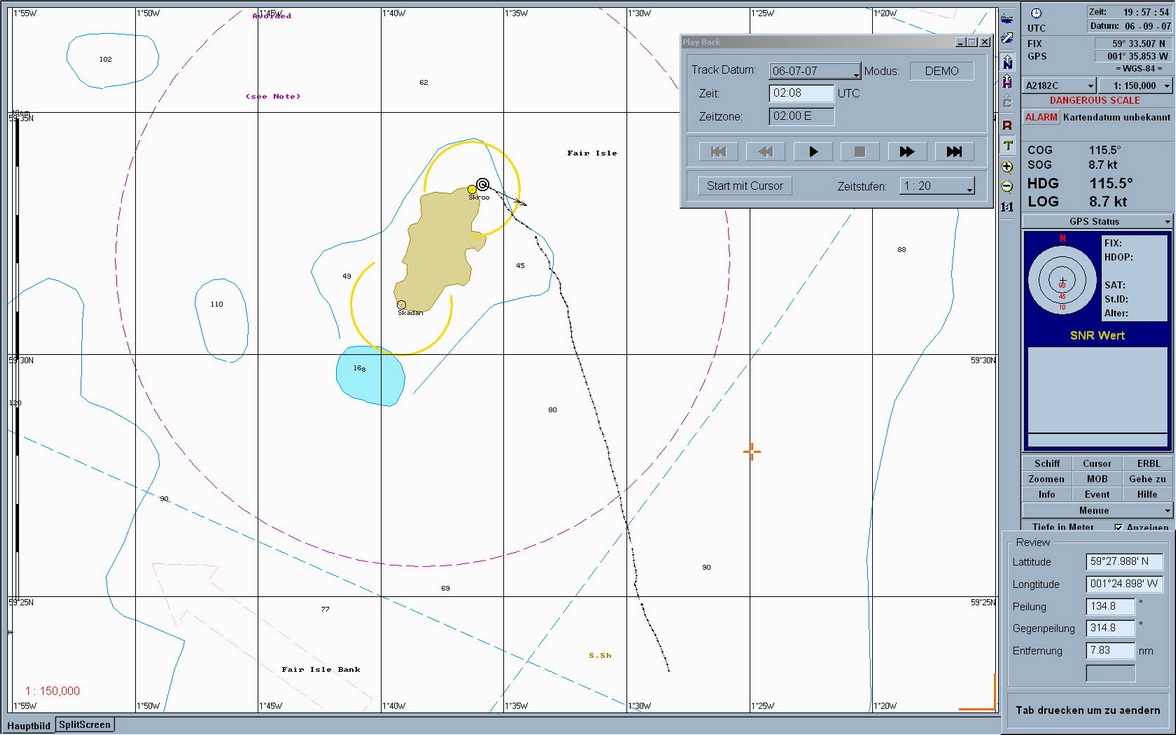Click the red ALARM button
The image size is (1176, 735).
(x=1041, y=117)
